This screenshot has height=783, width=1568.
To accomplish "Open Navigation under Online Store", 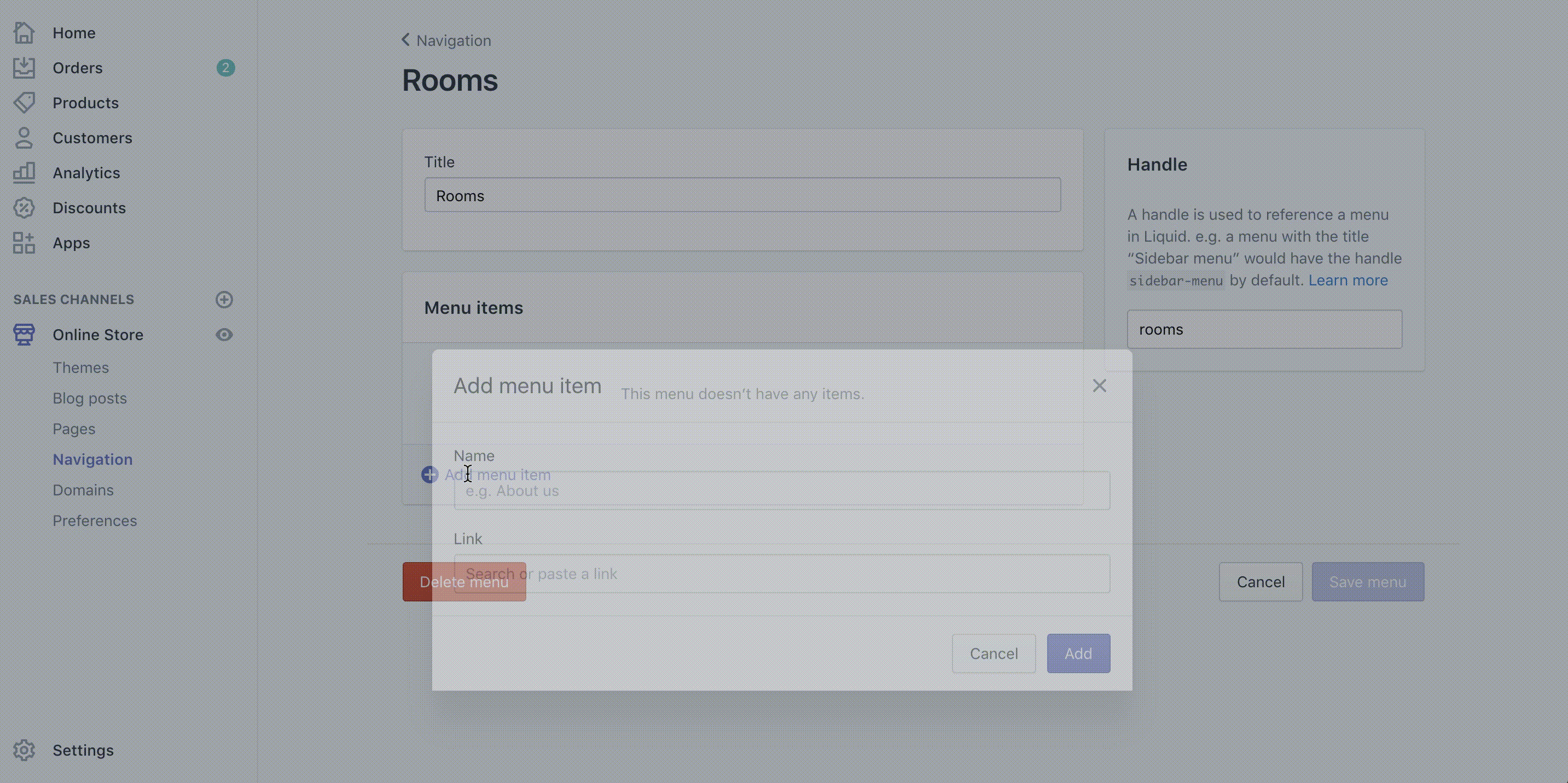I will (92, 459).
